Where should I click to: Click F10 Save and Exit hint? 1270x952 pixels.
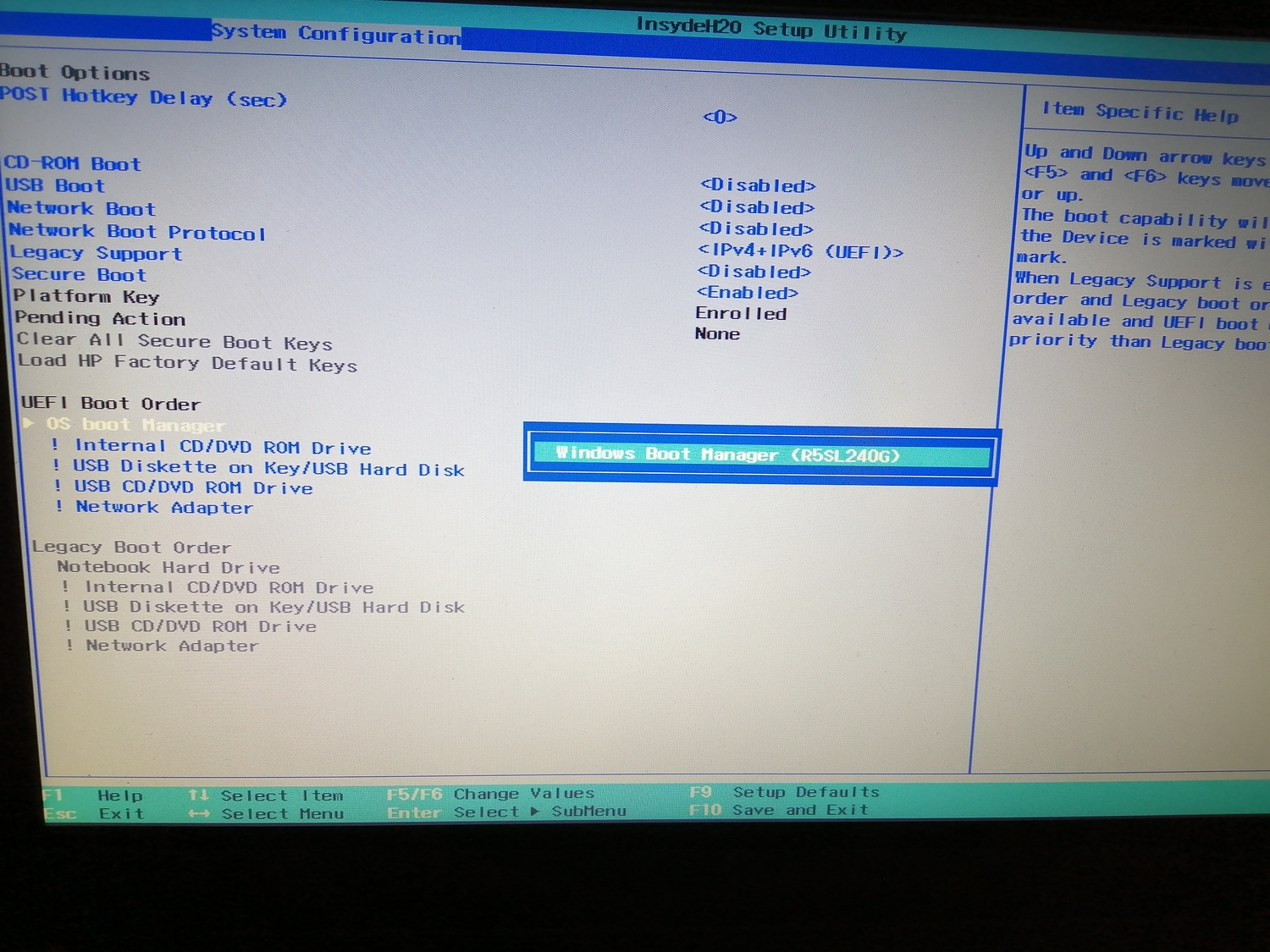coord(780,810)
